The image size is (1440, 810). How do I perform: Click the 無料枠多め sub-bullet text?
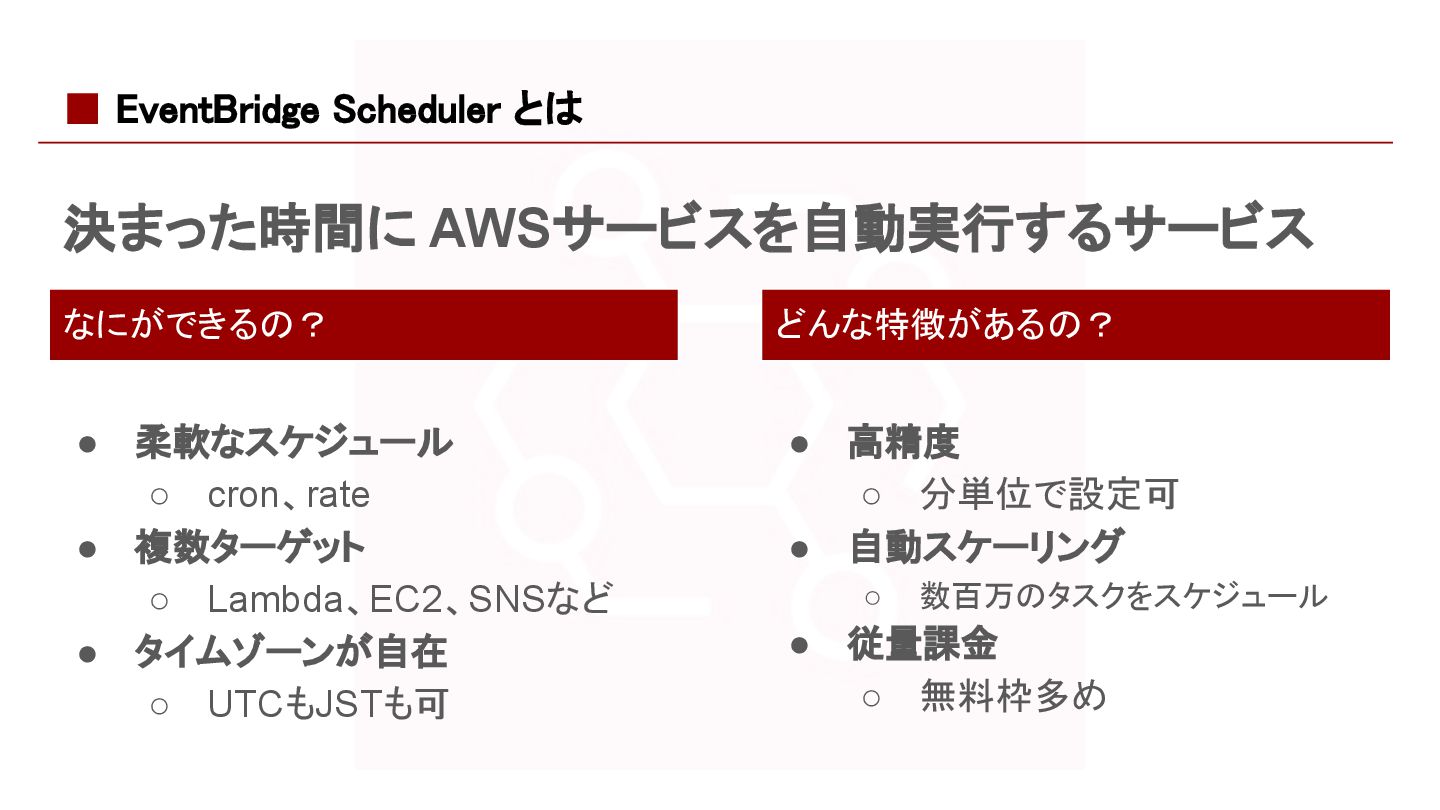1014,696
